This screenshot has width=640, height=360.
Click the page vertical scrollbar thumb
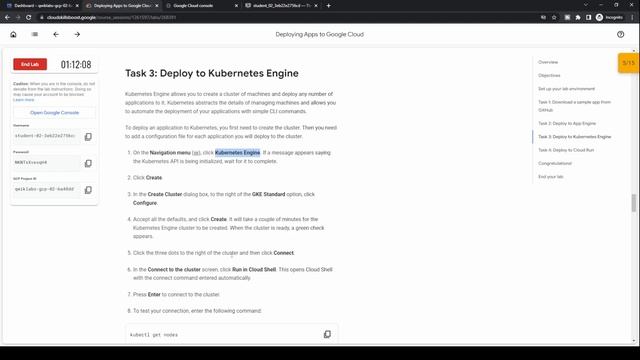point(633,203)
